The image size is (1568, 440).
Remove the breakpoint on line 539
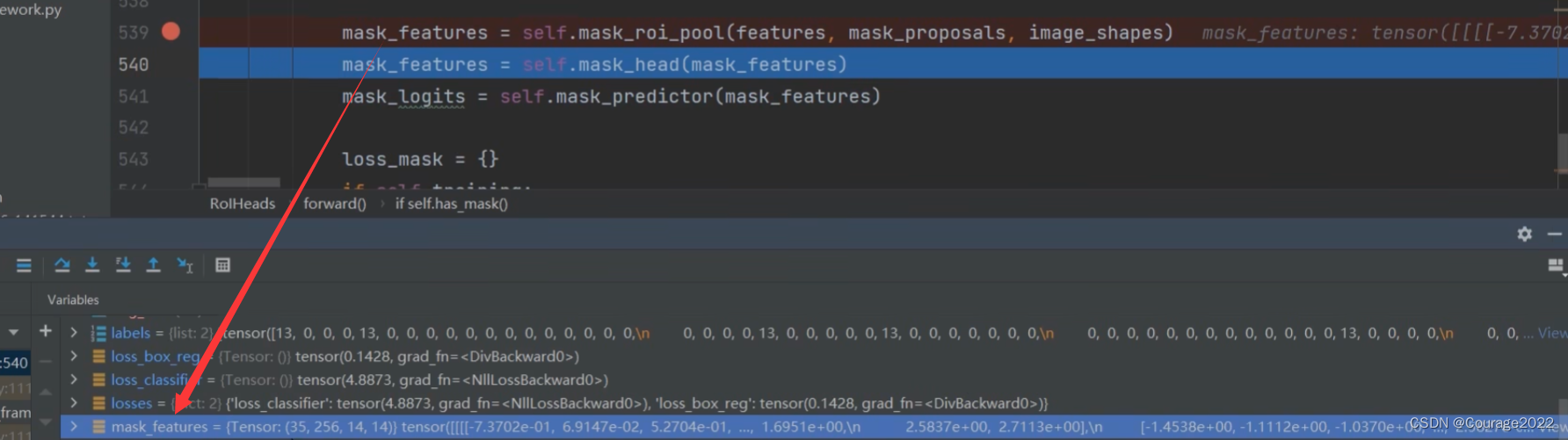pos(171,32)
